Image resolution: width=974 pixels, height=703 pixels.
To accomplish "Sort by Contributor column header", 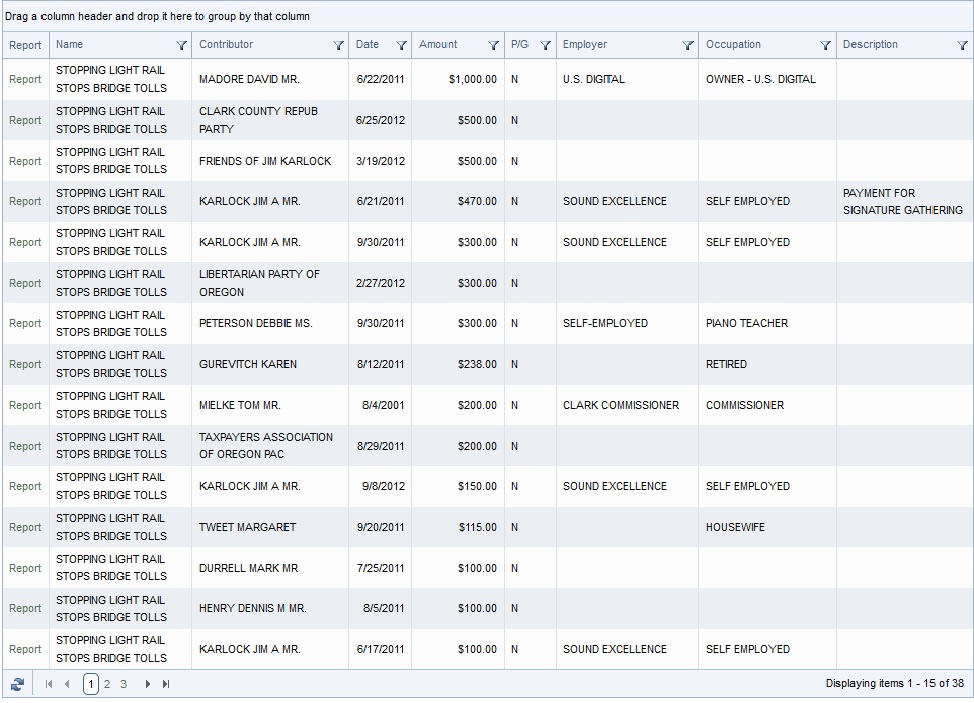I will [x=226, y=45].
